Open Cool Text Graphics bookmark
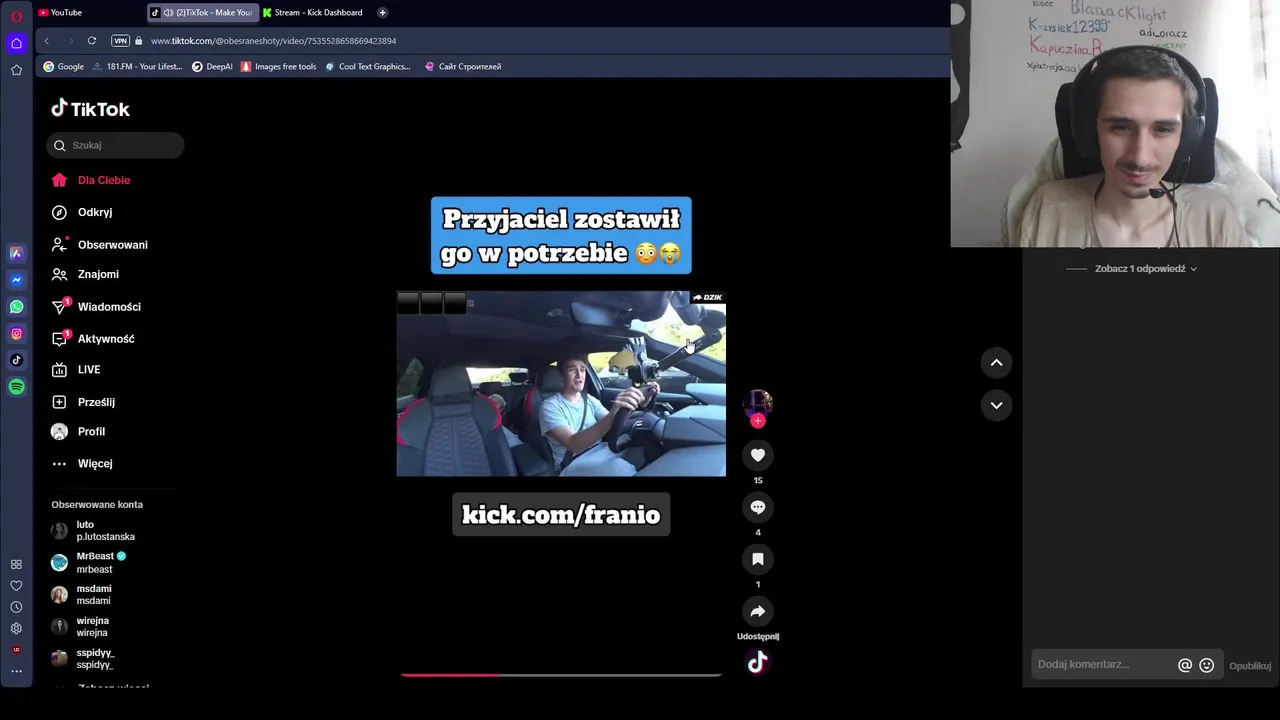The image size is (1280, 720). click(x=368, y=67)
